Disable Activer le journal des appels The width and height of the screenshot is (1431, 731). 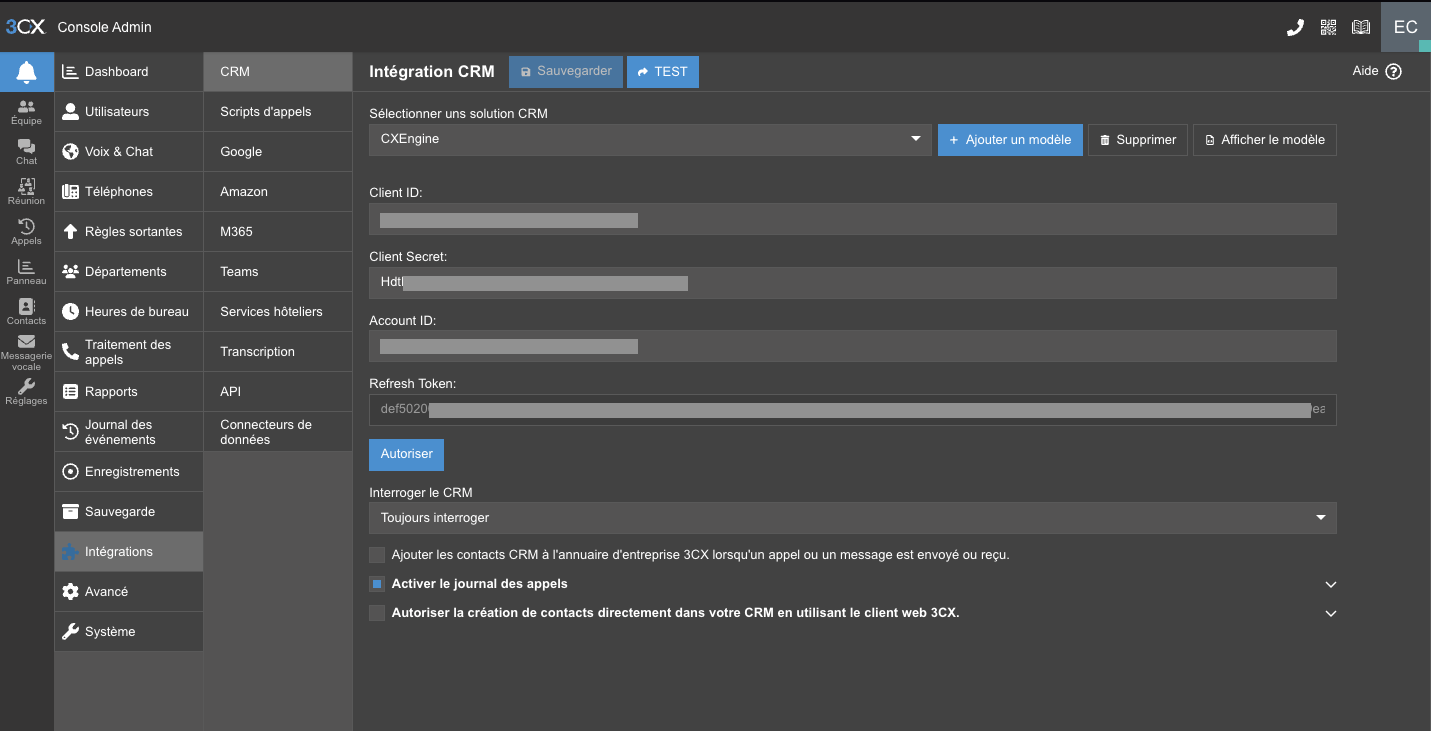(377, 583)
